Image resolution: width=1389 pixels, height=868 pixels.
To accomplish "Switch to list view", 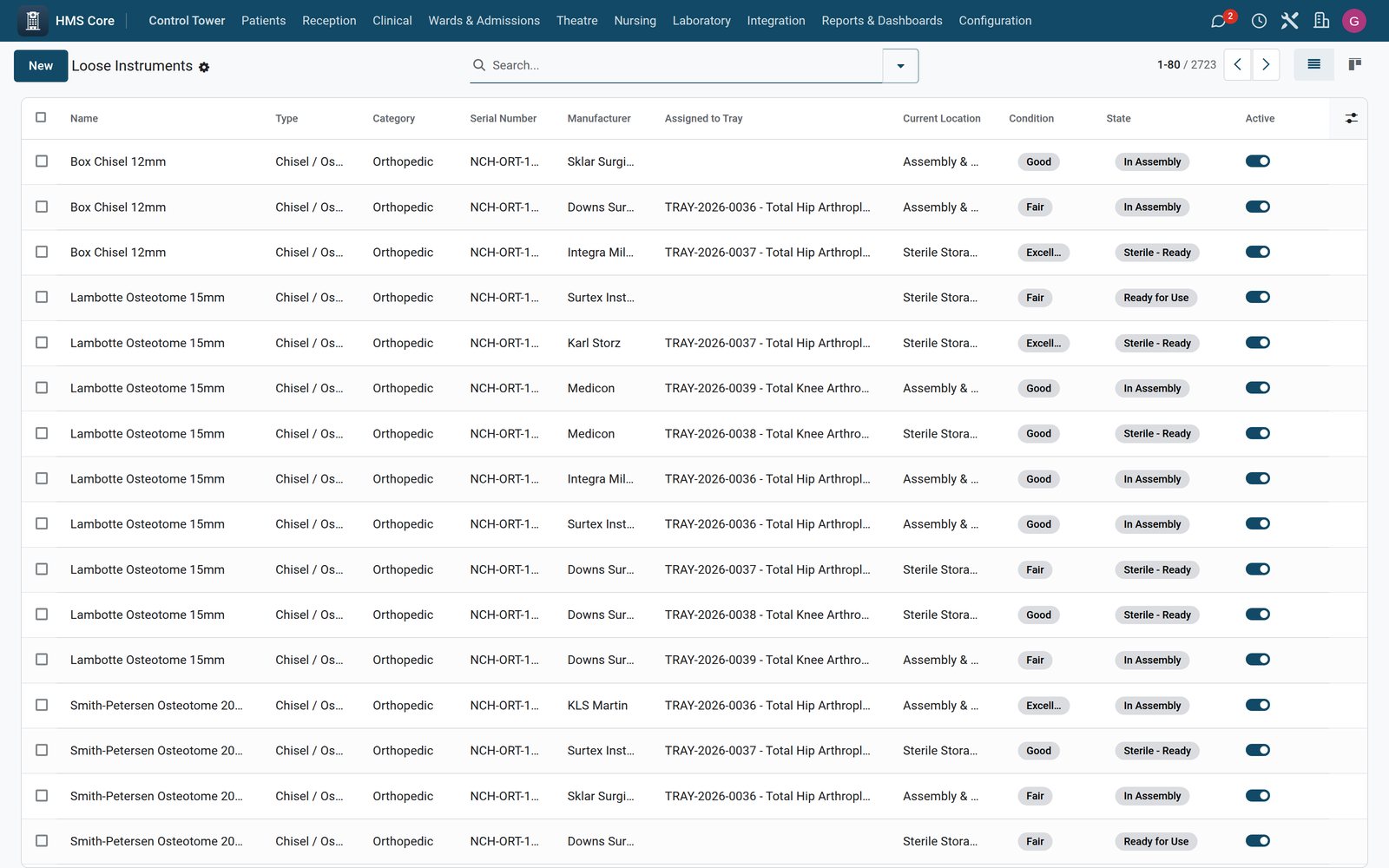I will (1313, 64).
